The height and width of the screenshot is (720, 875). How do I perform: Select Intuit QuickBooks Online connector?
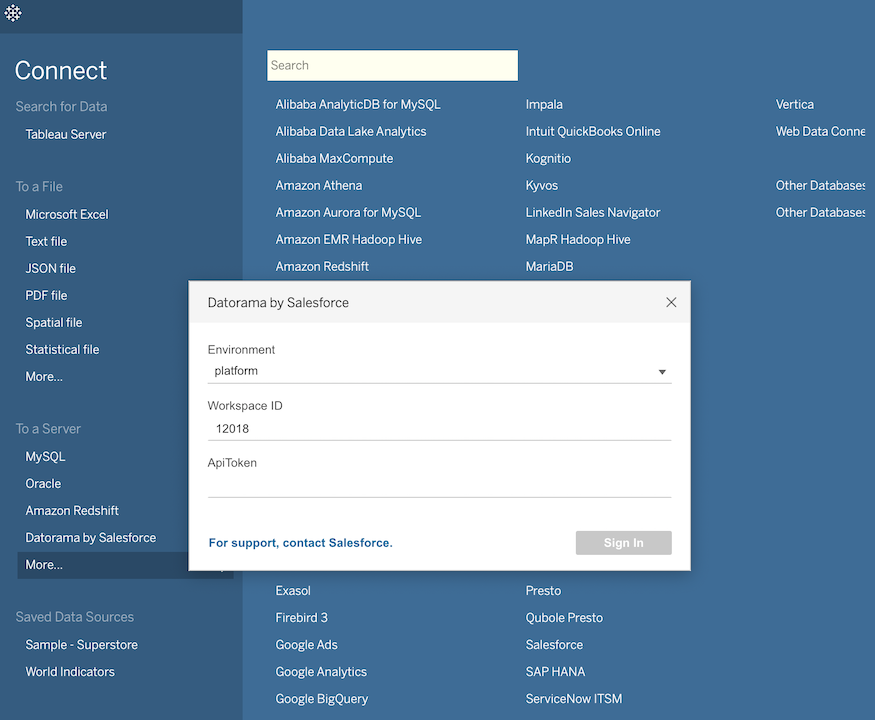tap(593, 132)
